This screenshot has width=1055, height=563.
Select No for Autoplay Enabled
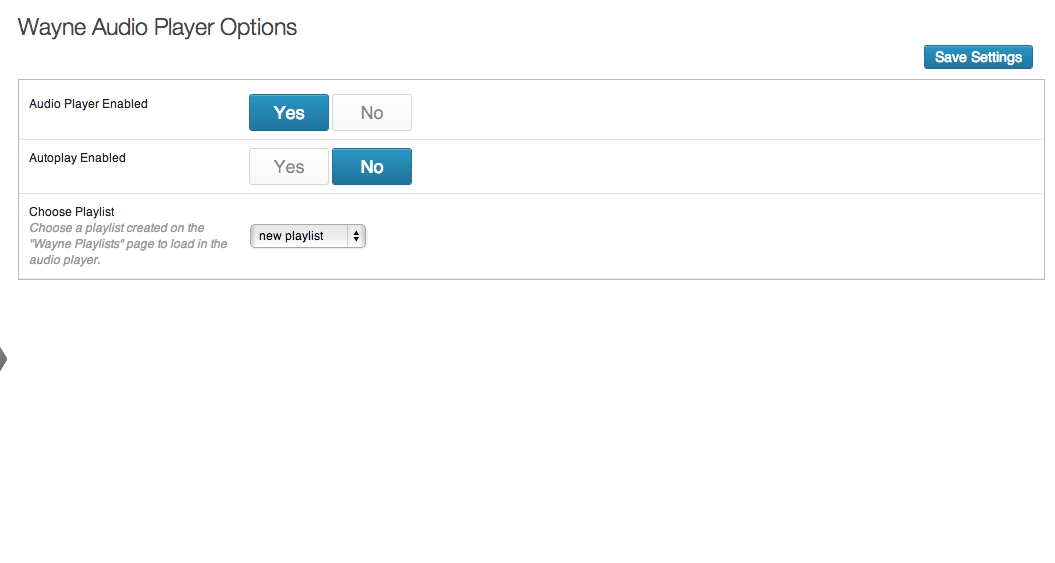tap(371, 166)
